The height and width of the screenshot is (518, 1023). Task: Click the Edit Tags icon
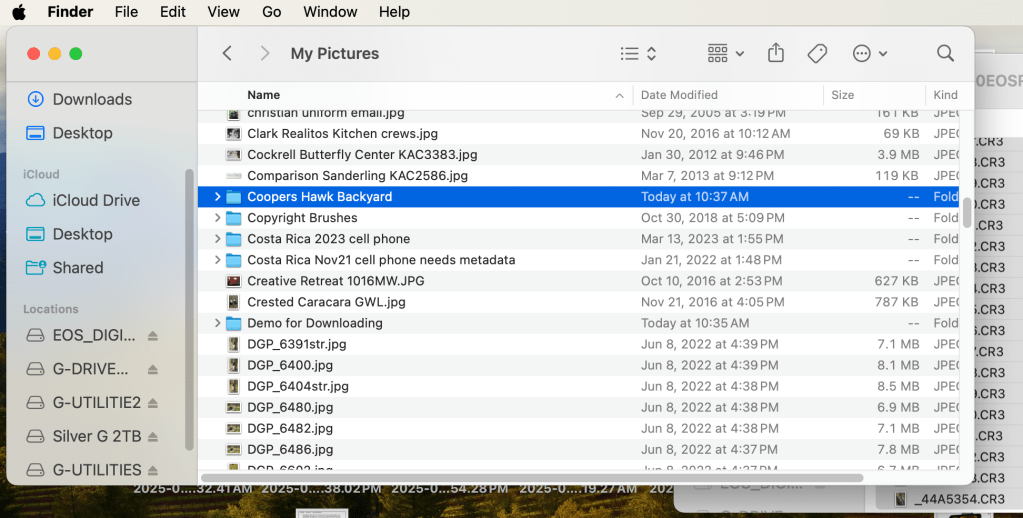coord(817,53)
